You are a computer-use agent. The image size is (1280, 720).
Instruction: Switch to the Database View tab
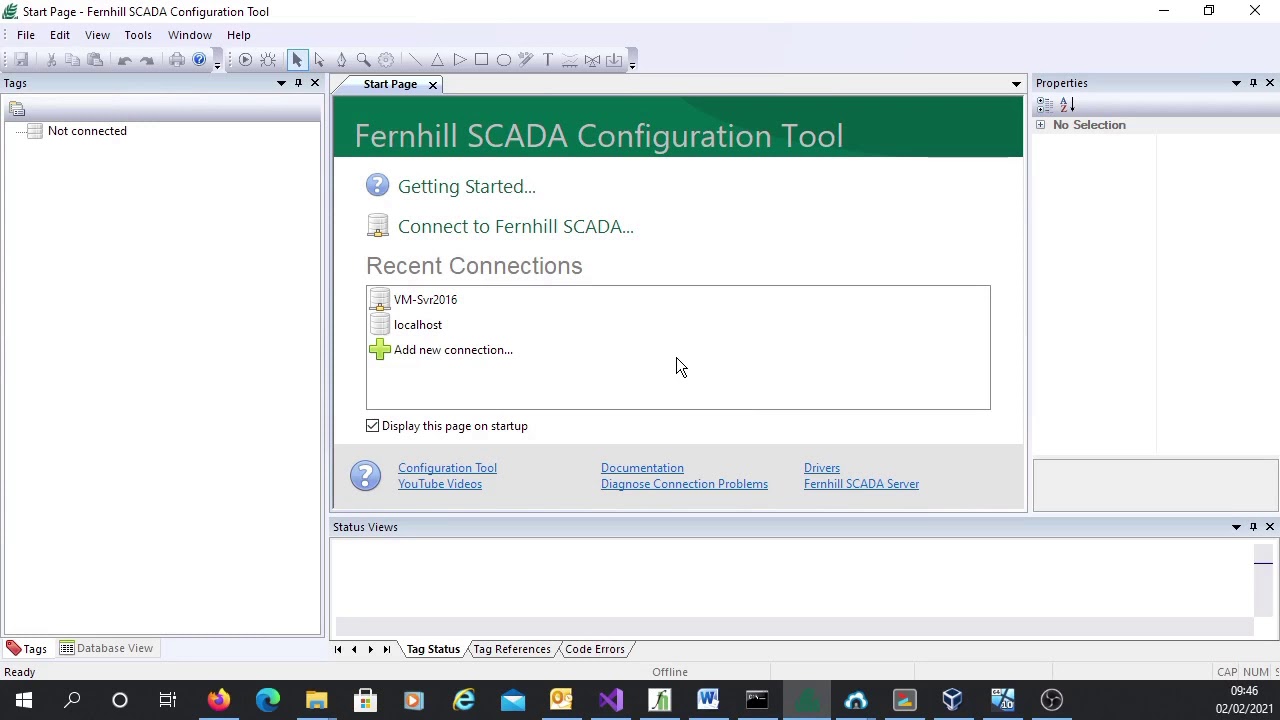107,648
